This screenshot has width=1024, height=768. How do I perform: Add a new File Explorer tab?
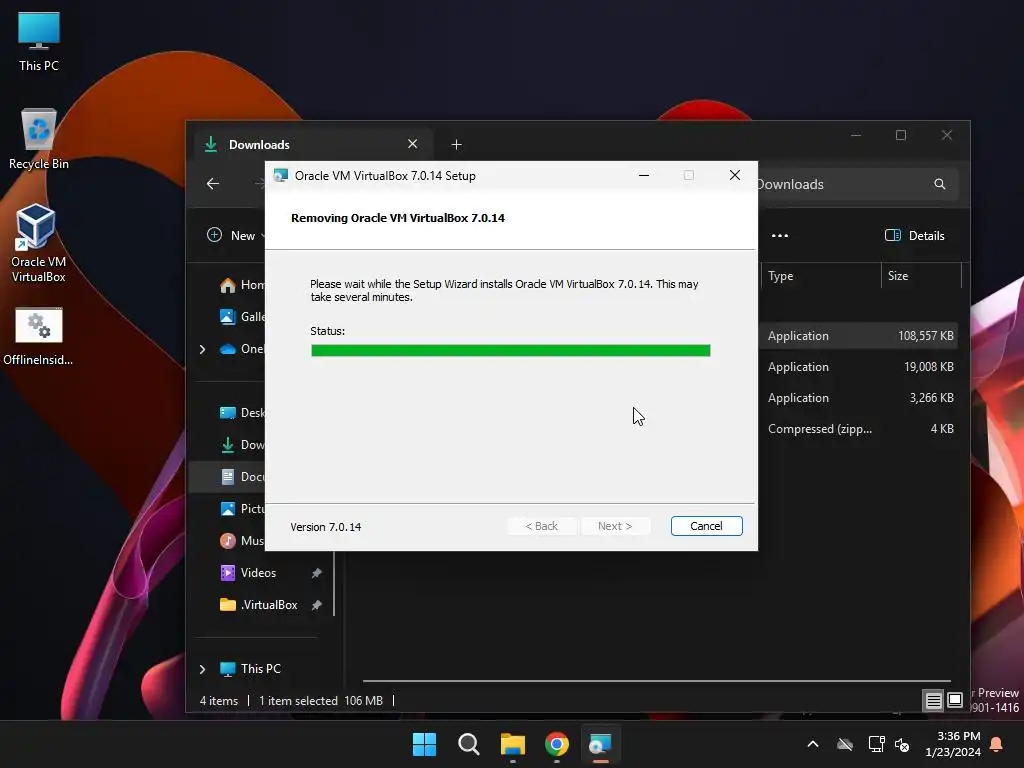(456, 144)
